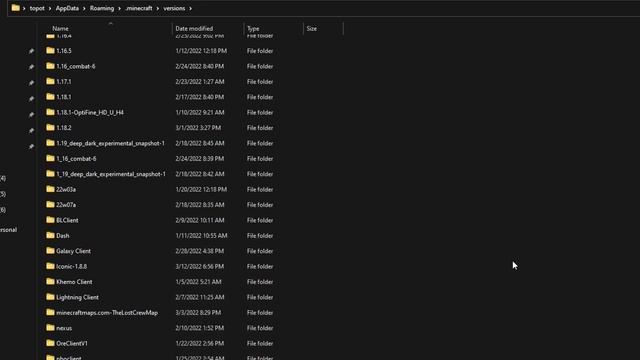The image size is (640, 360).
Task: Select the 22w03a folder icon
Action: 50,189
